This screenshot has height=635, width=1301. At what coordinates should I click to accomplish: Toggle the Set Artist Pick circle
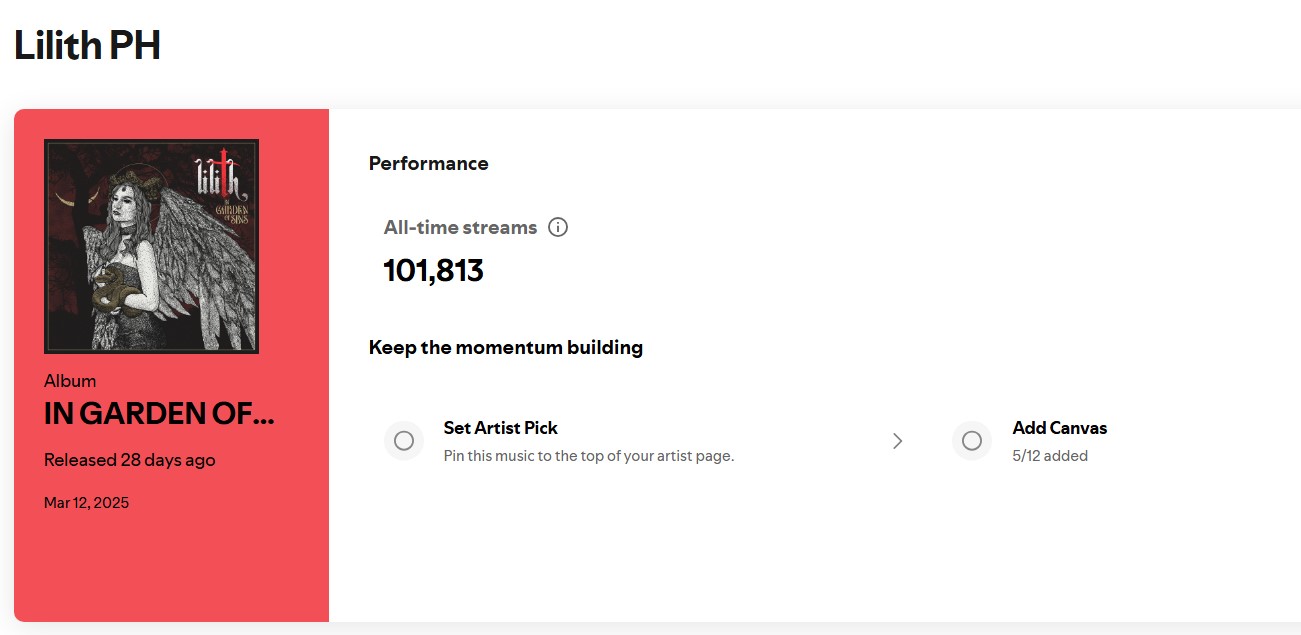point(404,441)
